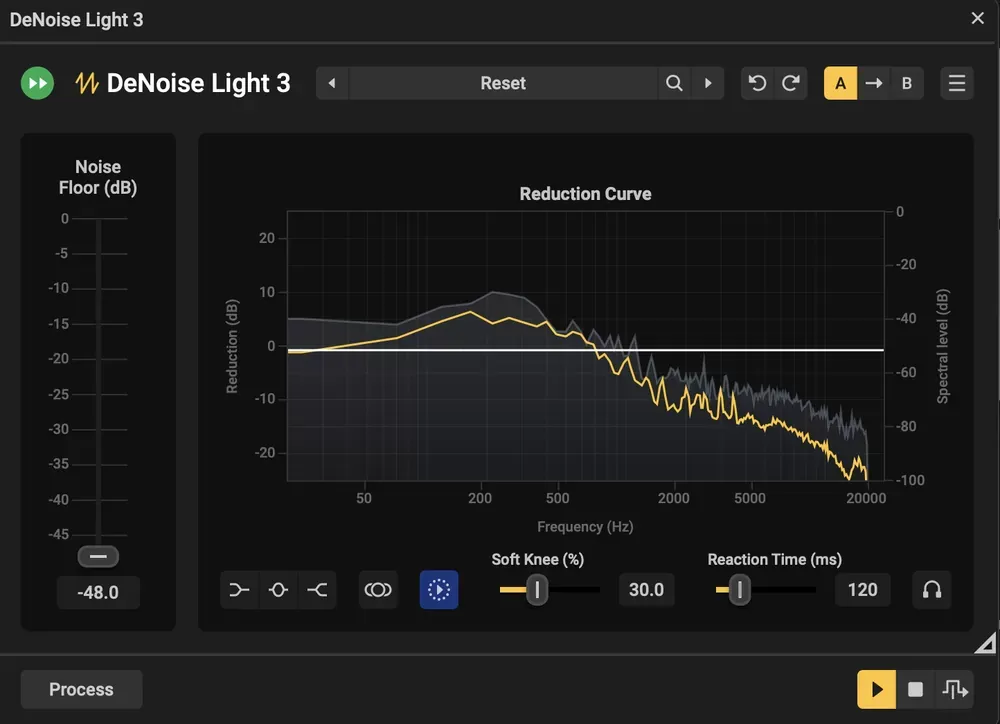
Task: Click the Reduction (dB) axis label
Action: pos(232,346)
